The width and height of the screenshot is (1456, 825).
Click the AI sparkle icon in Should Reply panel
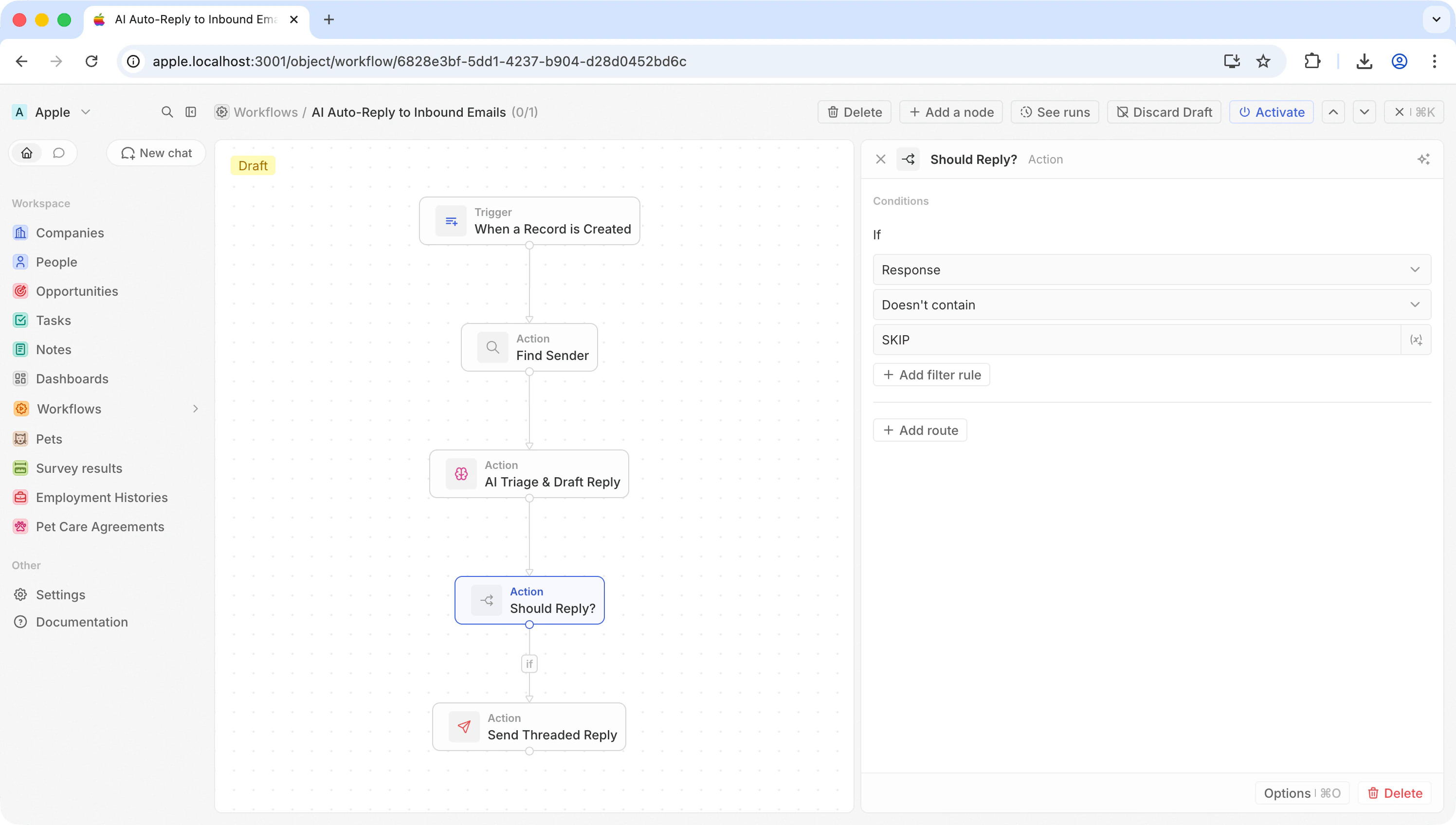[x=1423, y=159]
